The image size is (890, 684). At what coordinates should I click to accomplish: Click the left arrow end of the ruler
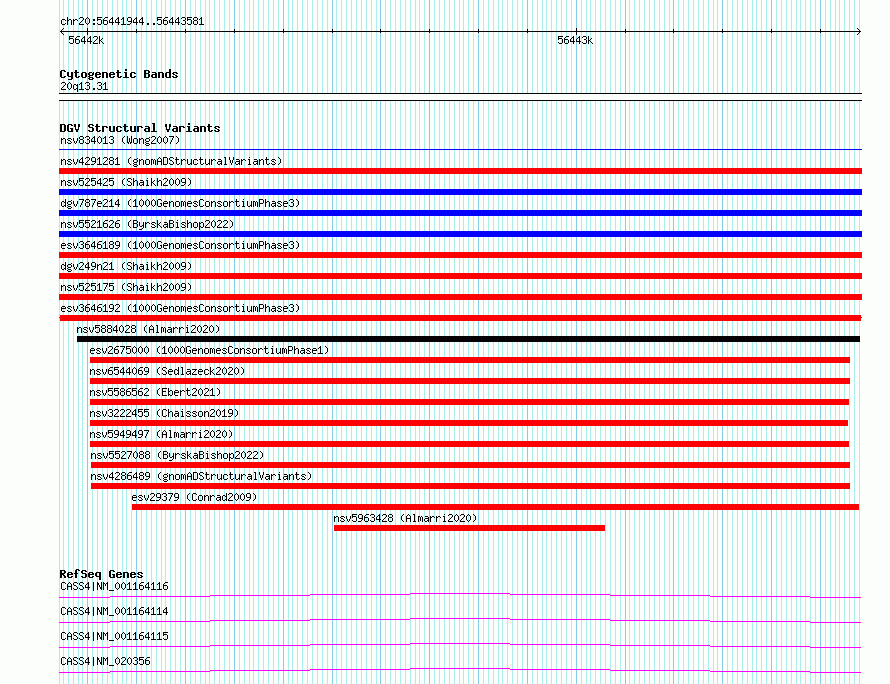pyautogui.click(x=62, y=32)
